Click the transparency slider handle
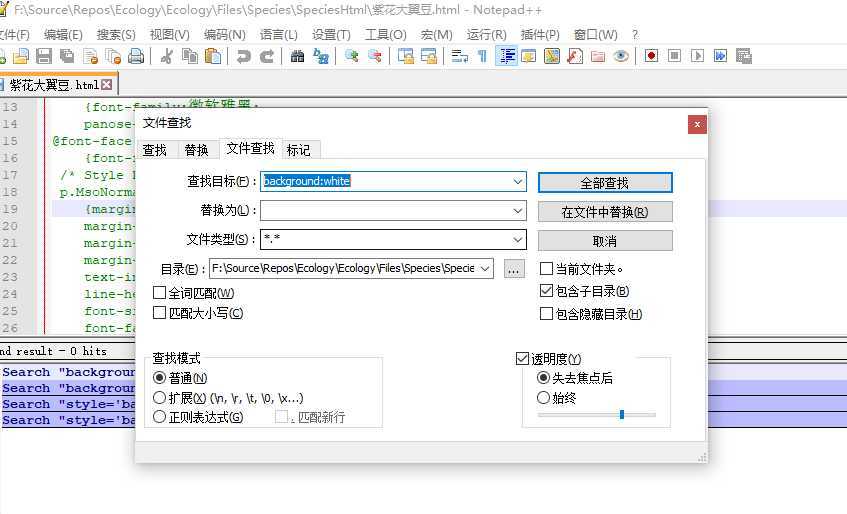The width and height of the screenshot is (847, 514). 622,415
